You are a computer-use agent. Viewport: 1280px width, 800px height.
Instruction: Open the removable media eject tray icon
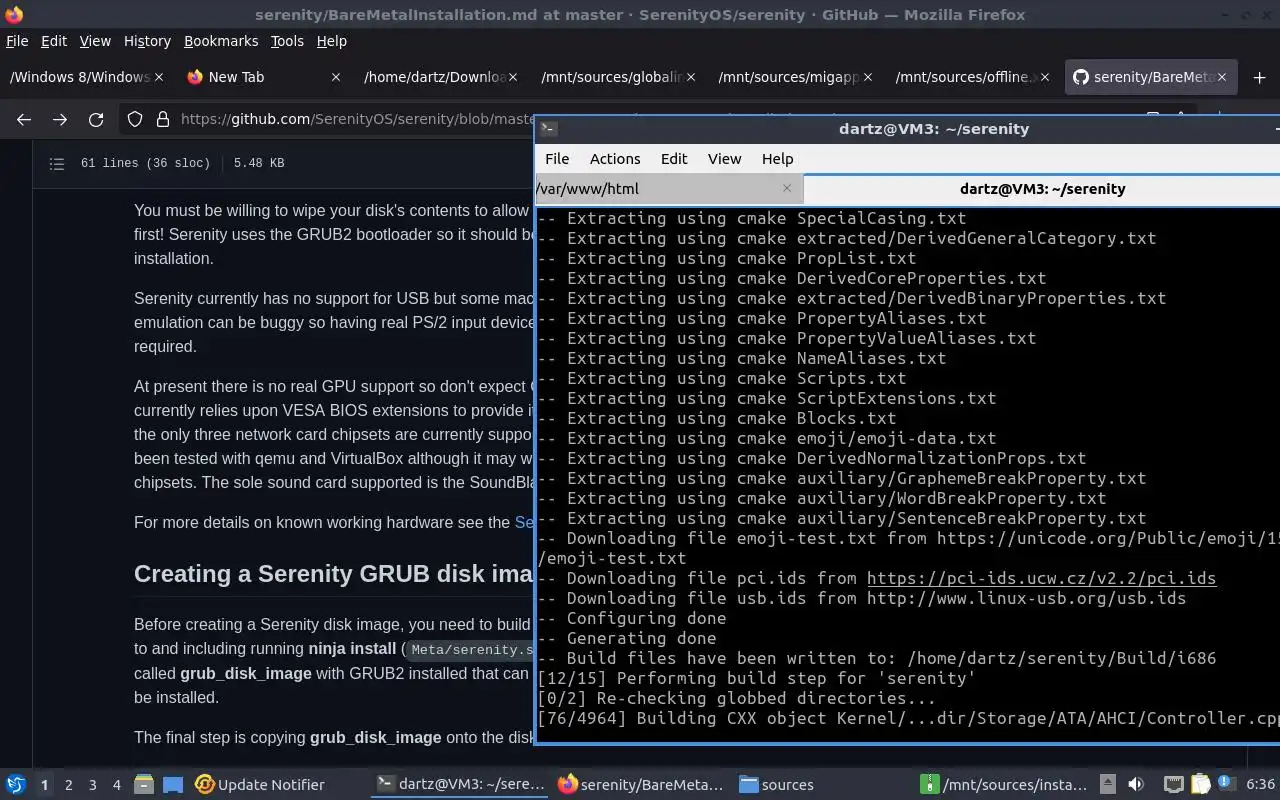click(1107, 785)
